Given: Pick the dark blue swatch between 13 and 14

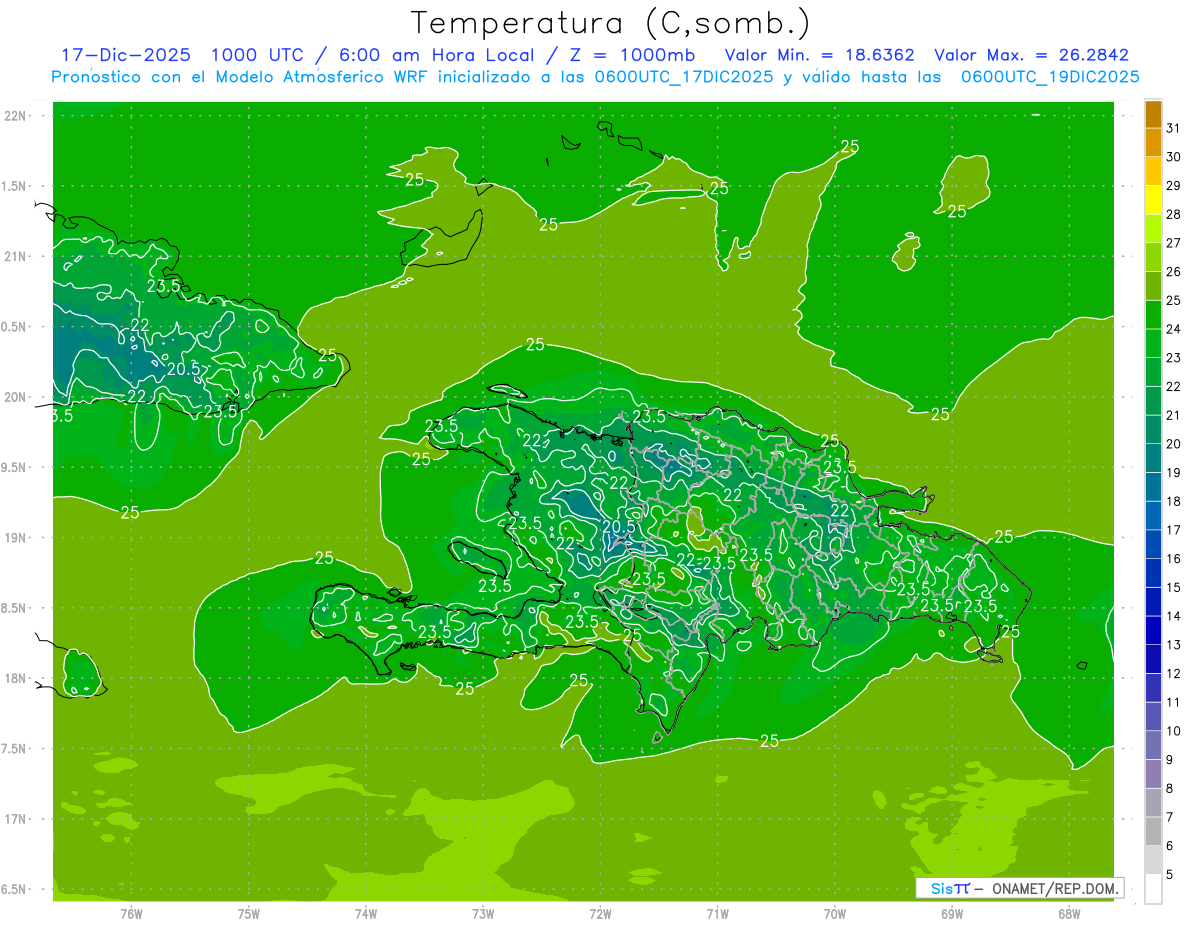Looking at the screenshot, I should [1153, 631].
